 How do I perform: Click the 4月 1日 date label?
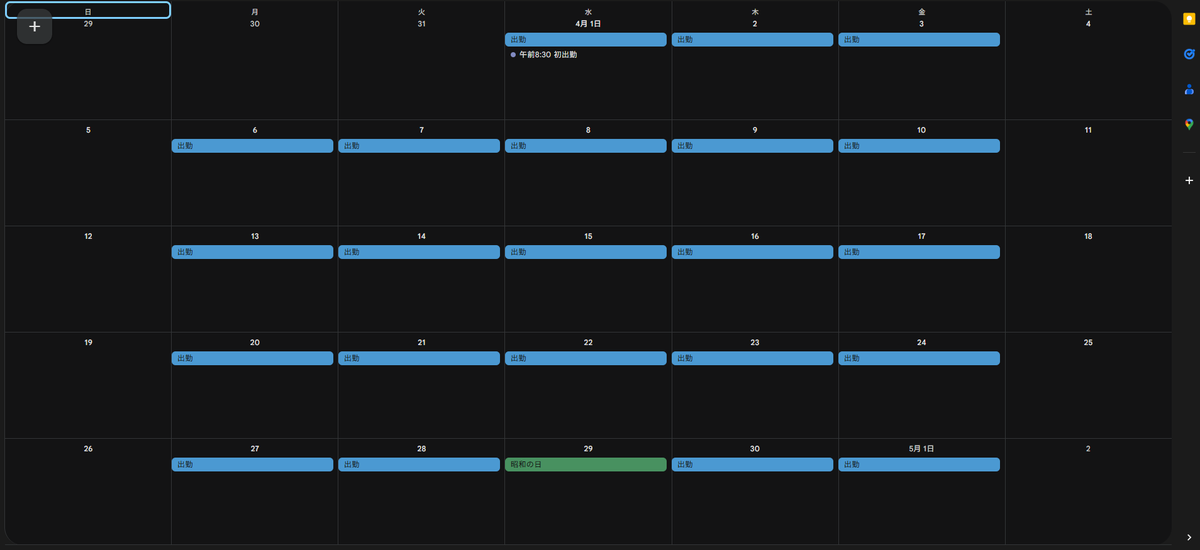pyautogui.click(x=588, y=24)
